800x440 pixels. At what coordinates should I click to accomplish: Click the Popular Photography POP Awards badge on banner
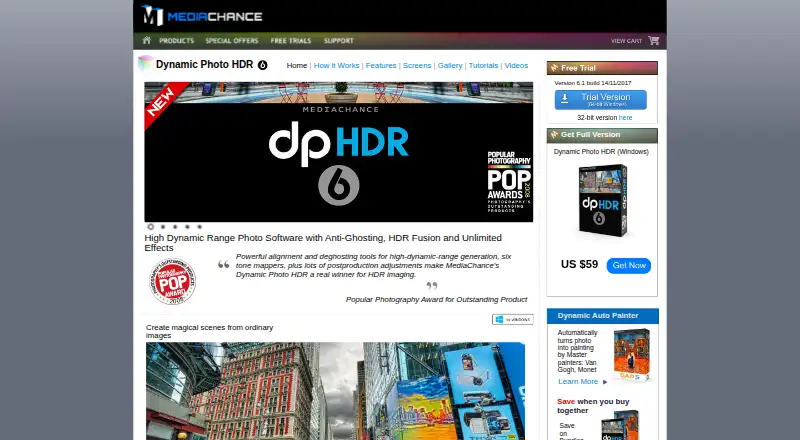pyautogui.click(x=509, y=181)
